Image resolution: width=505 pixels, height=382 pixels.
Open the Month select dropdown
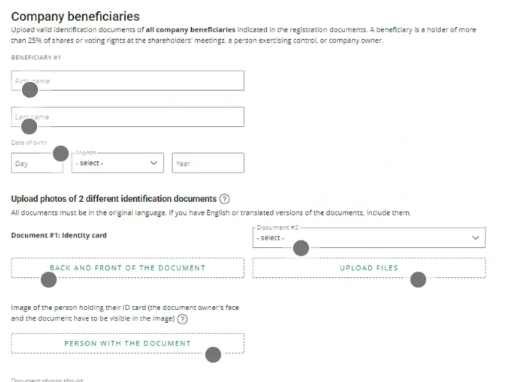(117, 163)
